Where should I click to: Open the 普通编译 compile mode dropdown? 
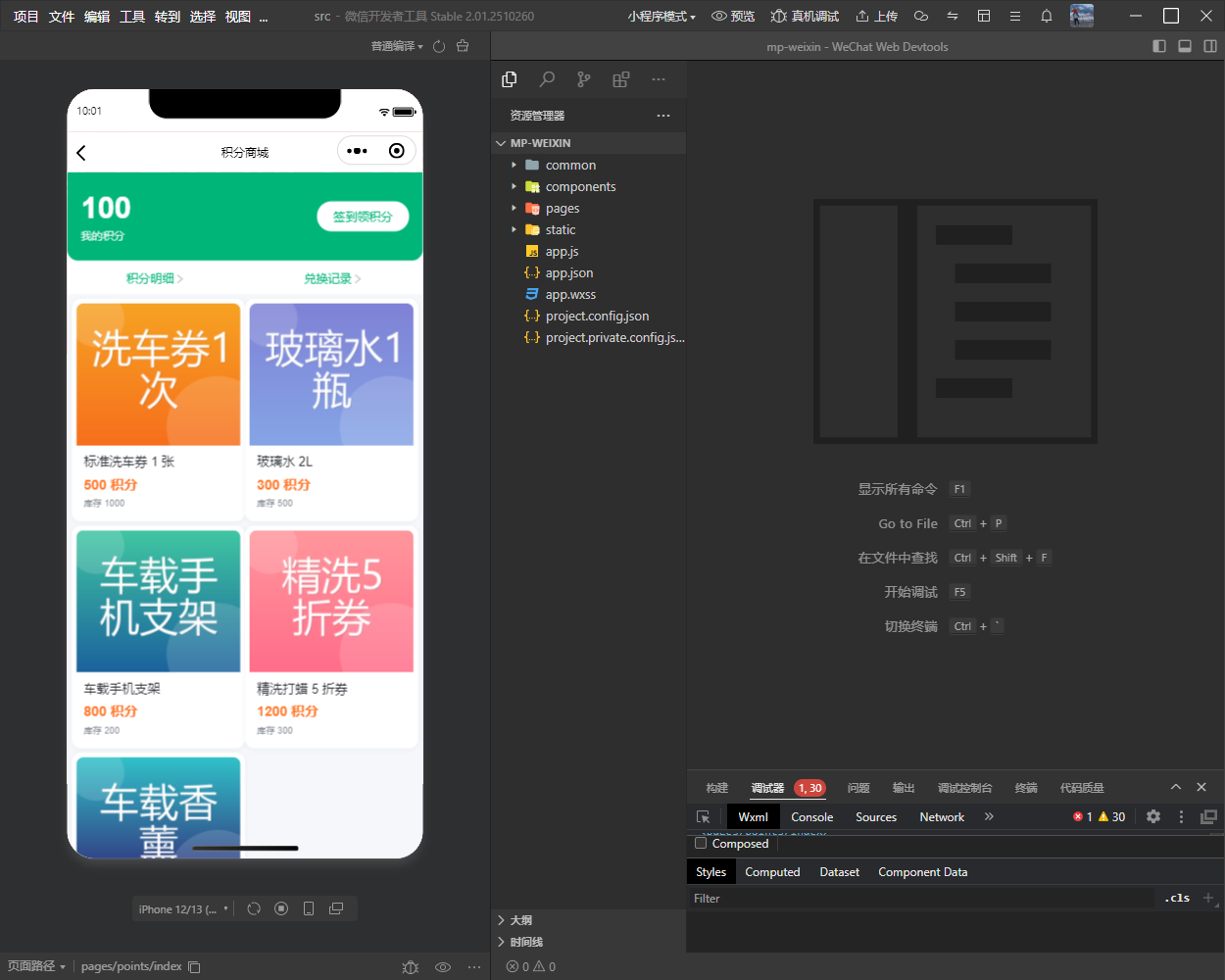pyautogui.click(x=397, y=46)
